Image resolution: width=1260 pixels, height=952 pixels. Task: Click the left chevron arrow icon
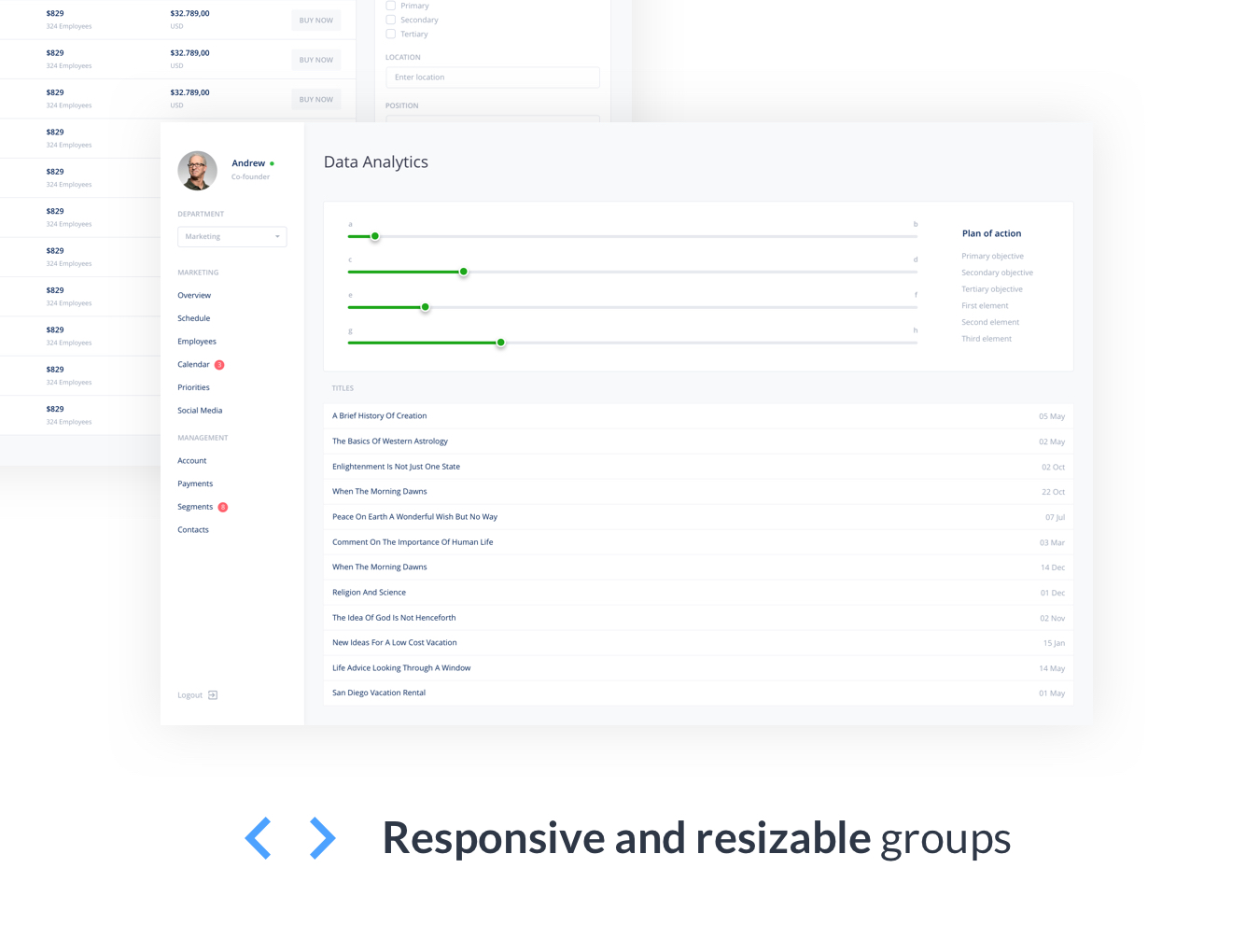pyautogui.click(x=259, y=838)
